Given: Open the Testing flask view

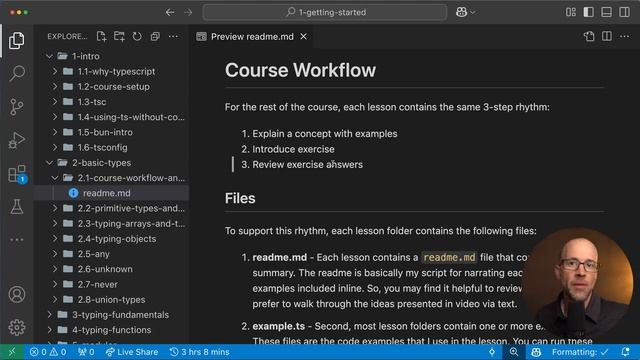Looking at the screenshot, I should click(x=17, y=207).
